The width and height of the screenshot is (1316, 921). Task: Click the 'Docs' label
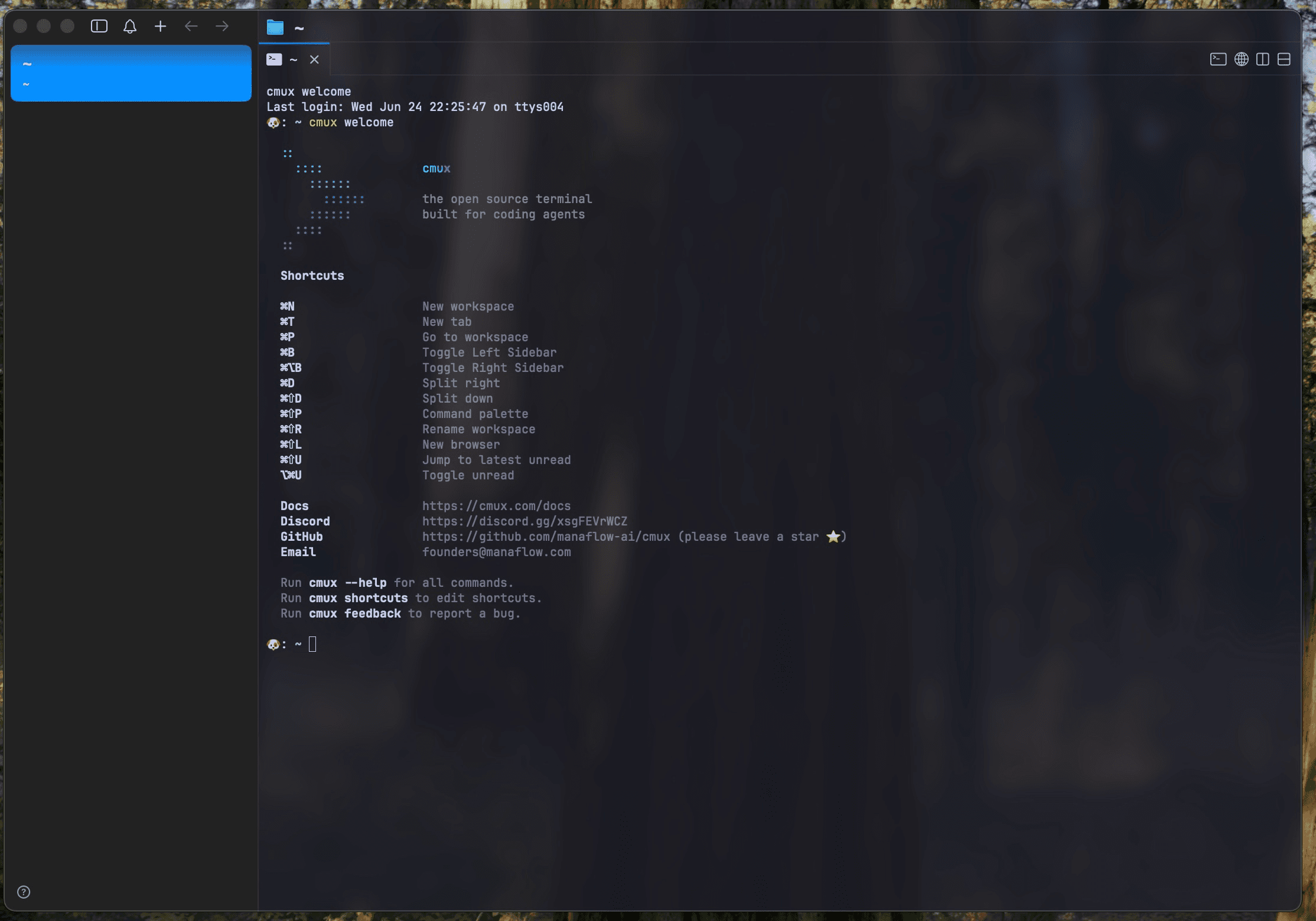pos(294,506)
